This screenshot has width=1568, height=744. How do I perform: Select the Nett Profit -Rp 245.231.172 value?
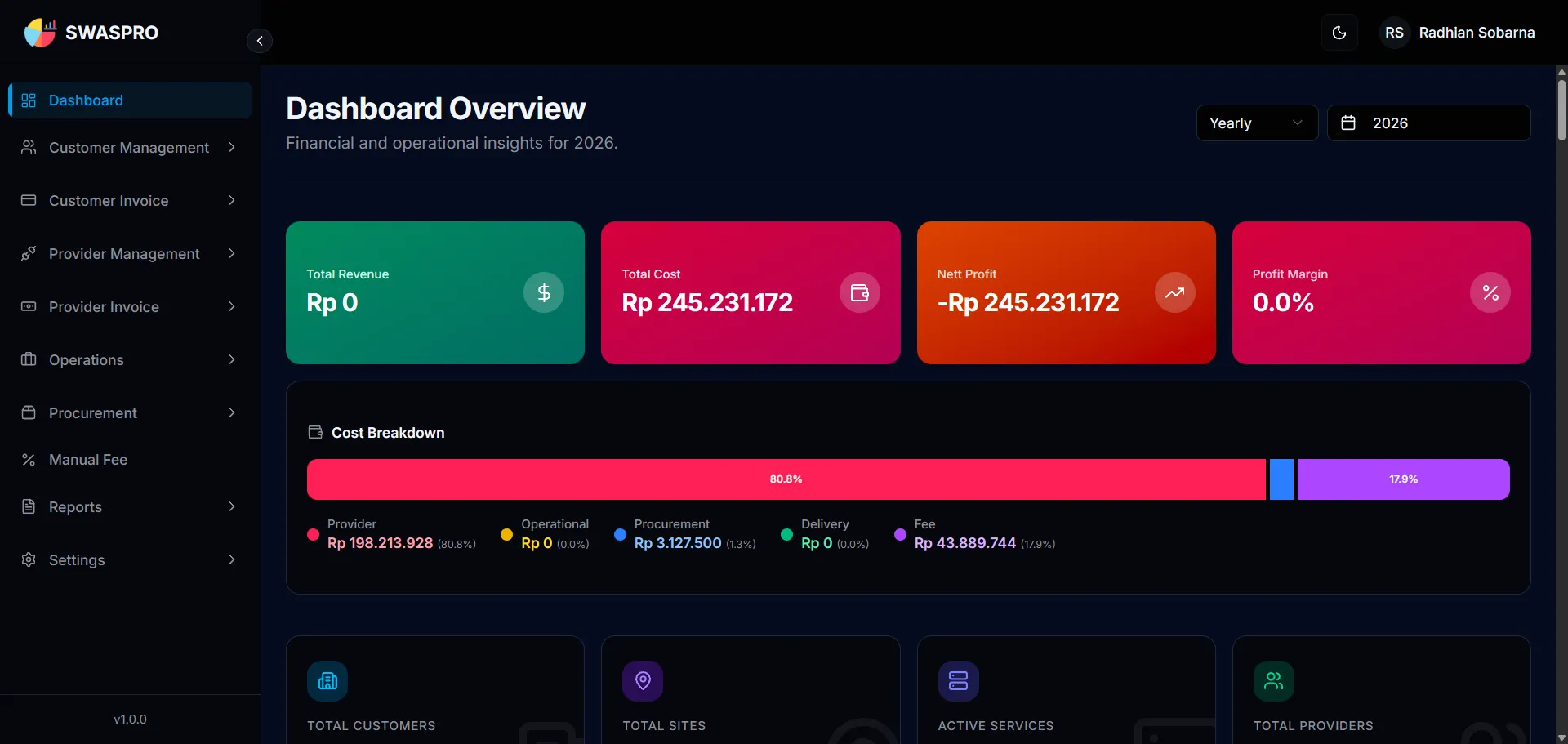(1028, 303)
